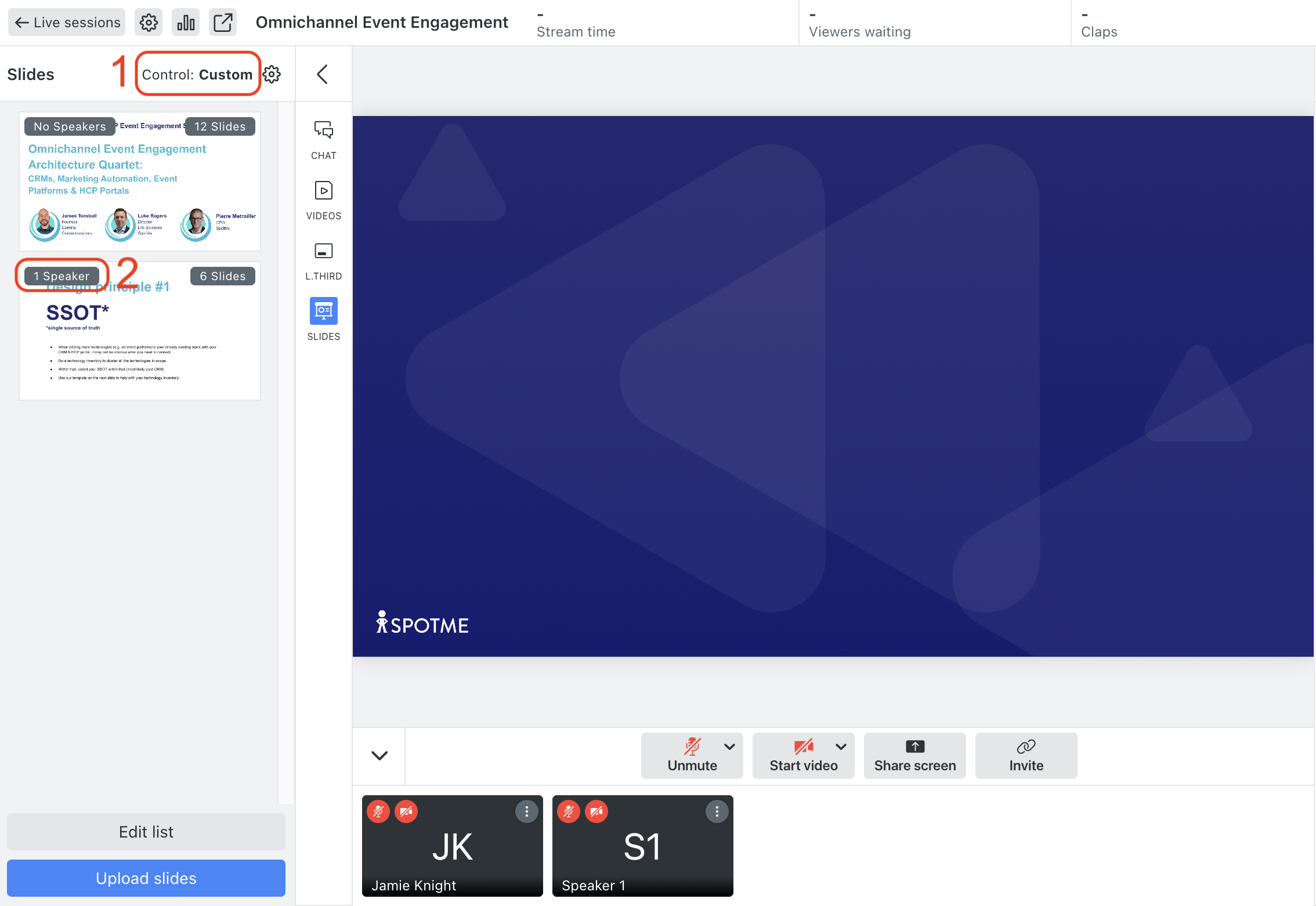This screenshot has height=906, width=1316.
Task: Select the 12 Slides deck thumbnail
Action: [x=140, y=182]
